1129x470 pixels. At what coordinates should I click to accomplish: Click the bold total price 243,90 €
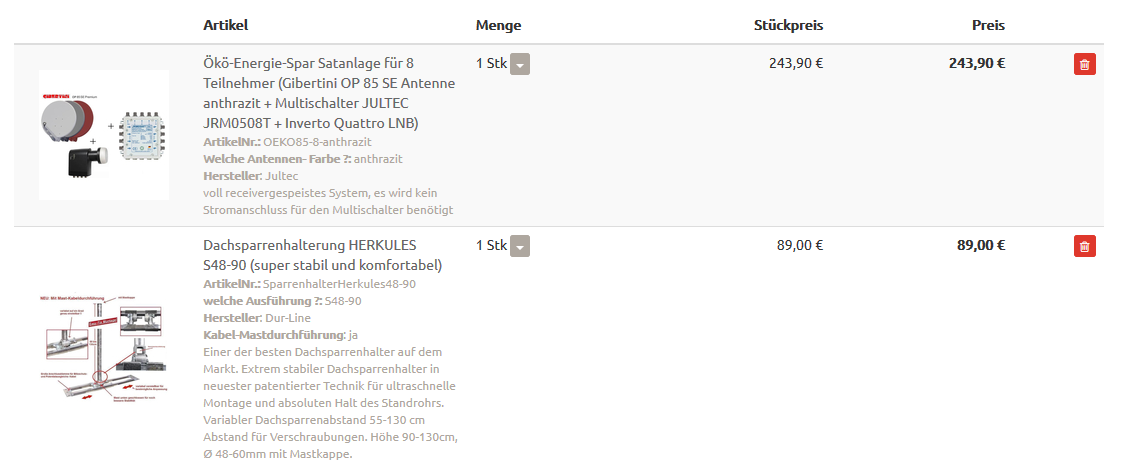[x=976, y=63]
